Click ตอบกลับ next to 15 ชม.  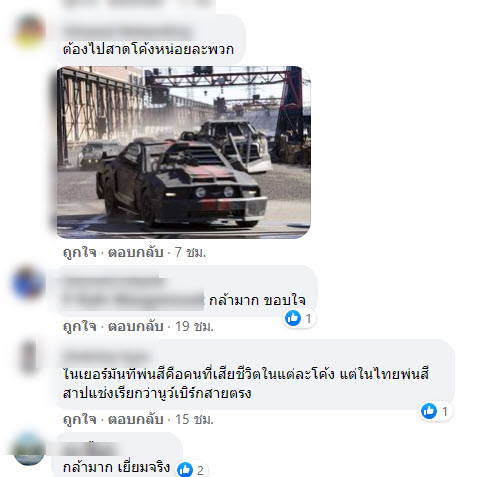[x=136, y=419]
